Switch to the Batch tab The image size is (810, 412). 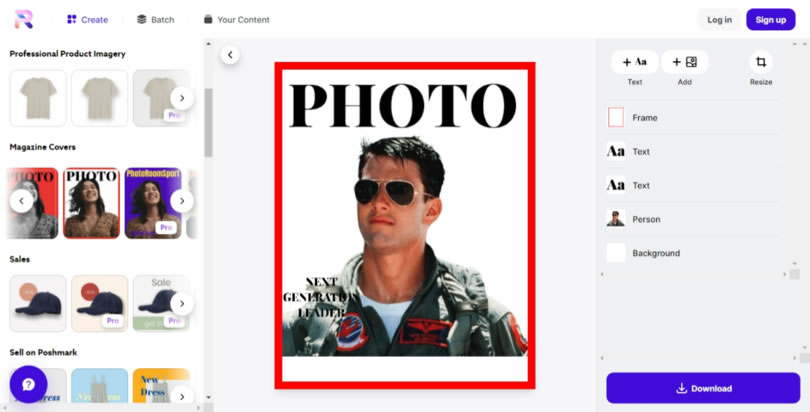tap(155, 20)
